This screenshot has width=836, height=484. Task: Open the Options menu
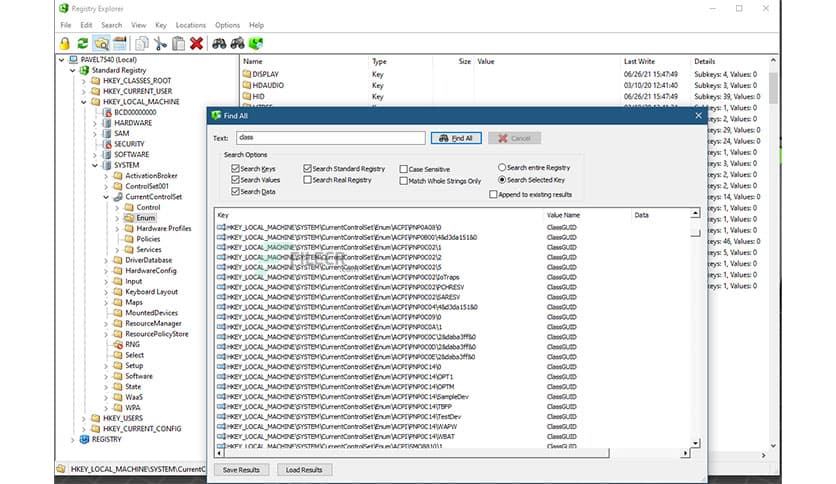227,25
